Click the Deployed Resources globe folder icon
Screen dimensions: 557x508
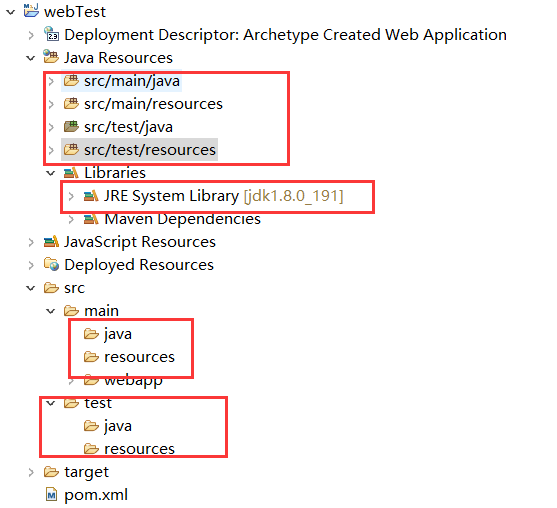click(52, 265)
